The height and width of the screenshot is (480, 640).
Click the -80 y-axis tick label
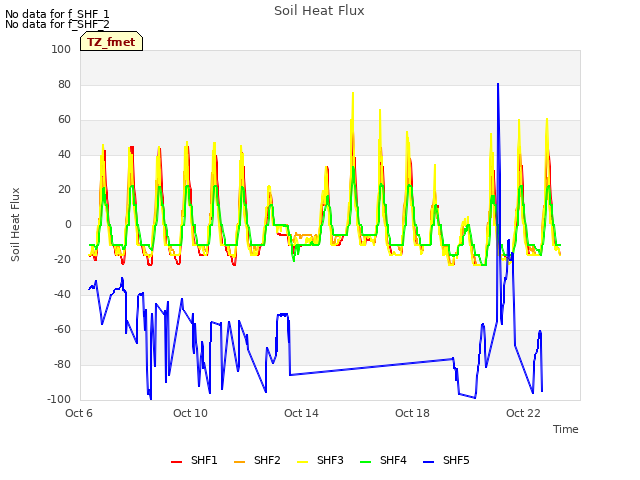[62, 364]
